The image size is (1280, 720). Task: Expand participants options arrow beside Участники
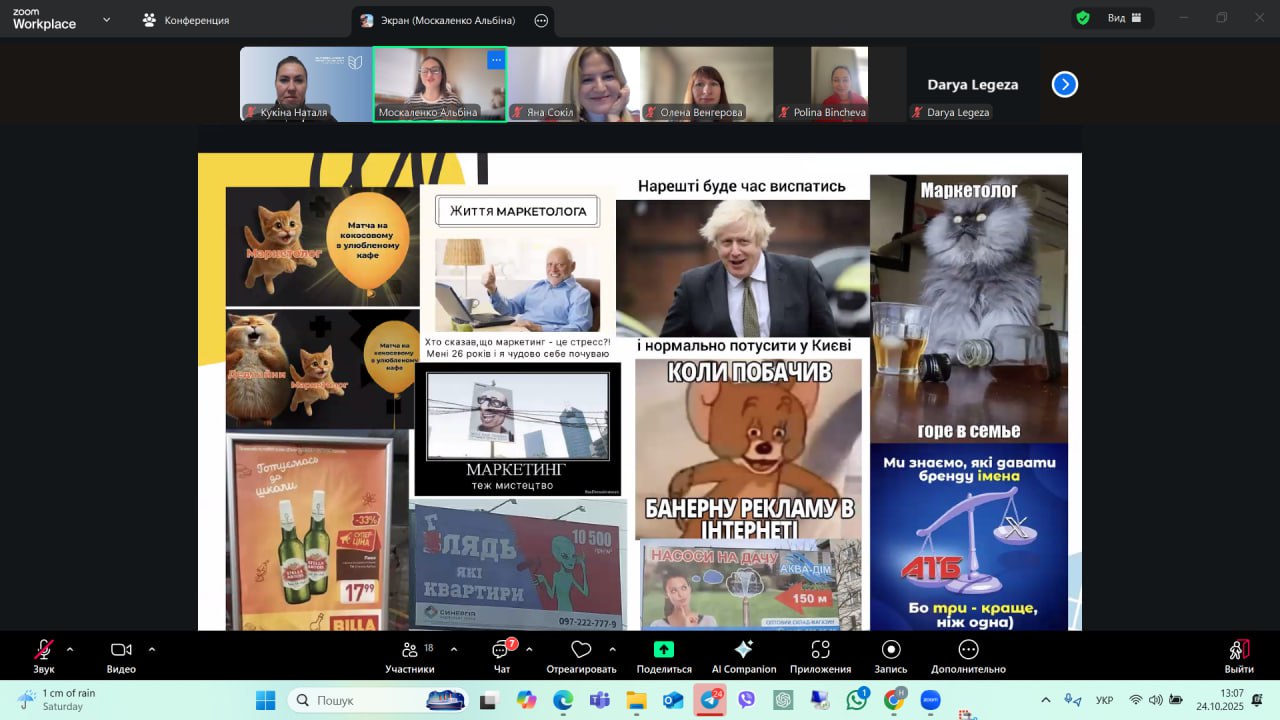coord(454,649)
